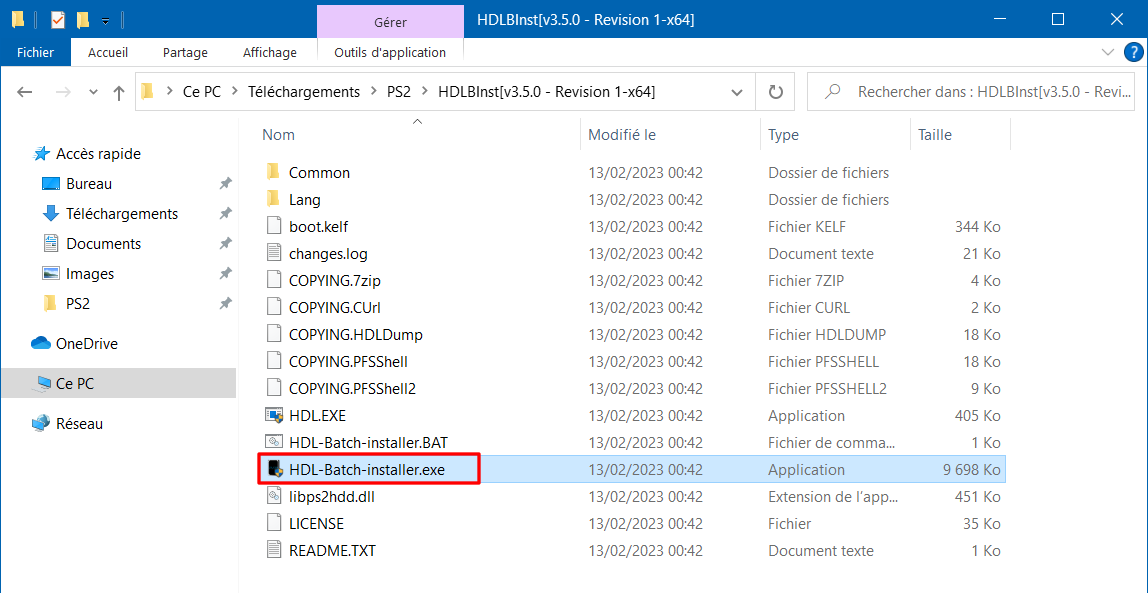Go up one folder level
The height and width of the screenshot is (593, 1148).
119,92
